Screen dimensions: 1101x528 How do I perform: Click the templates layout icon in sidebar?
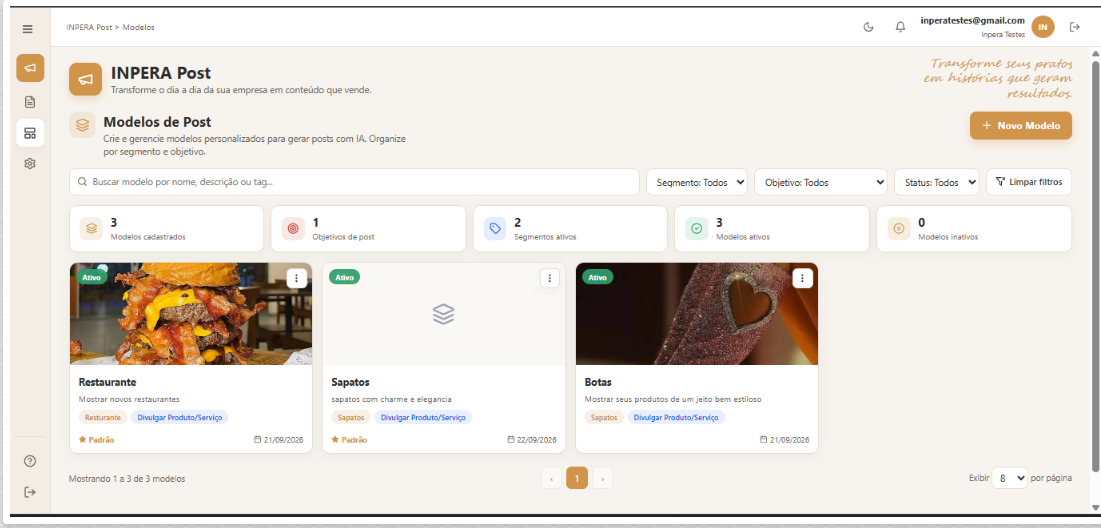[x=30, y=133]
